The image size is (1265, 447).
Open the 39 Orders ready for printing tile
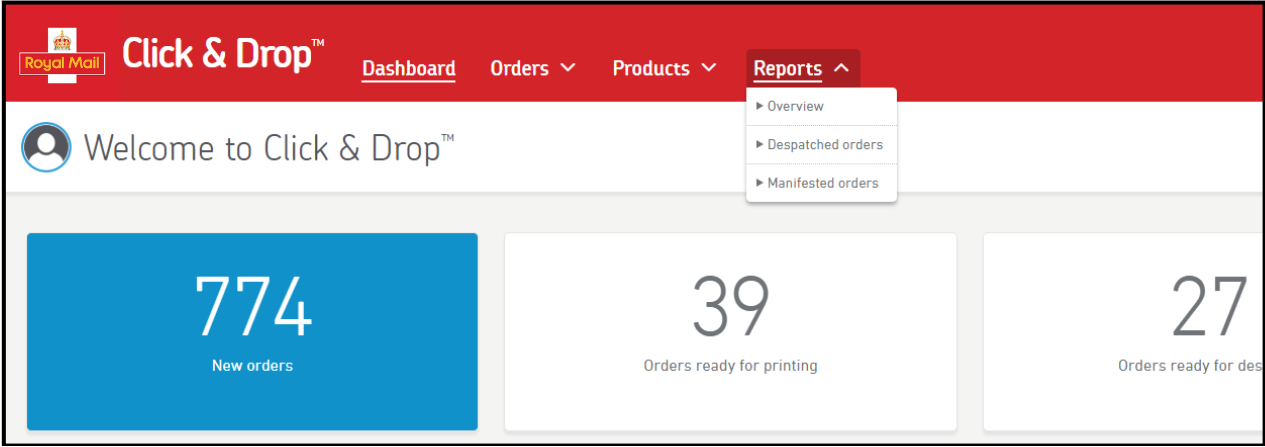[730, 331]
